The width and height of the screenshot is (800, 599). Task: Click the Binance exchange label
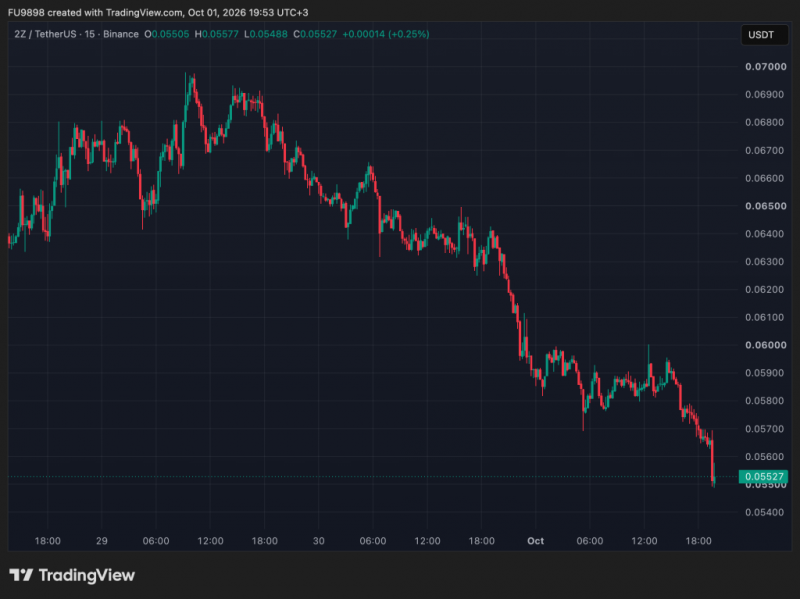121,34
